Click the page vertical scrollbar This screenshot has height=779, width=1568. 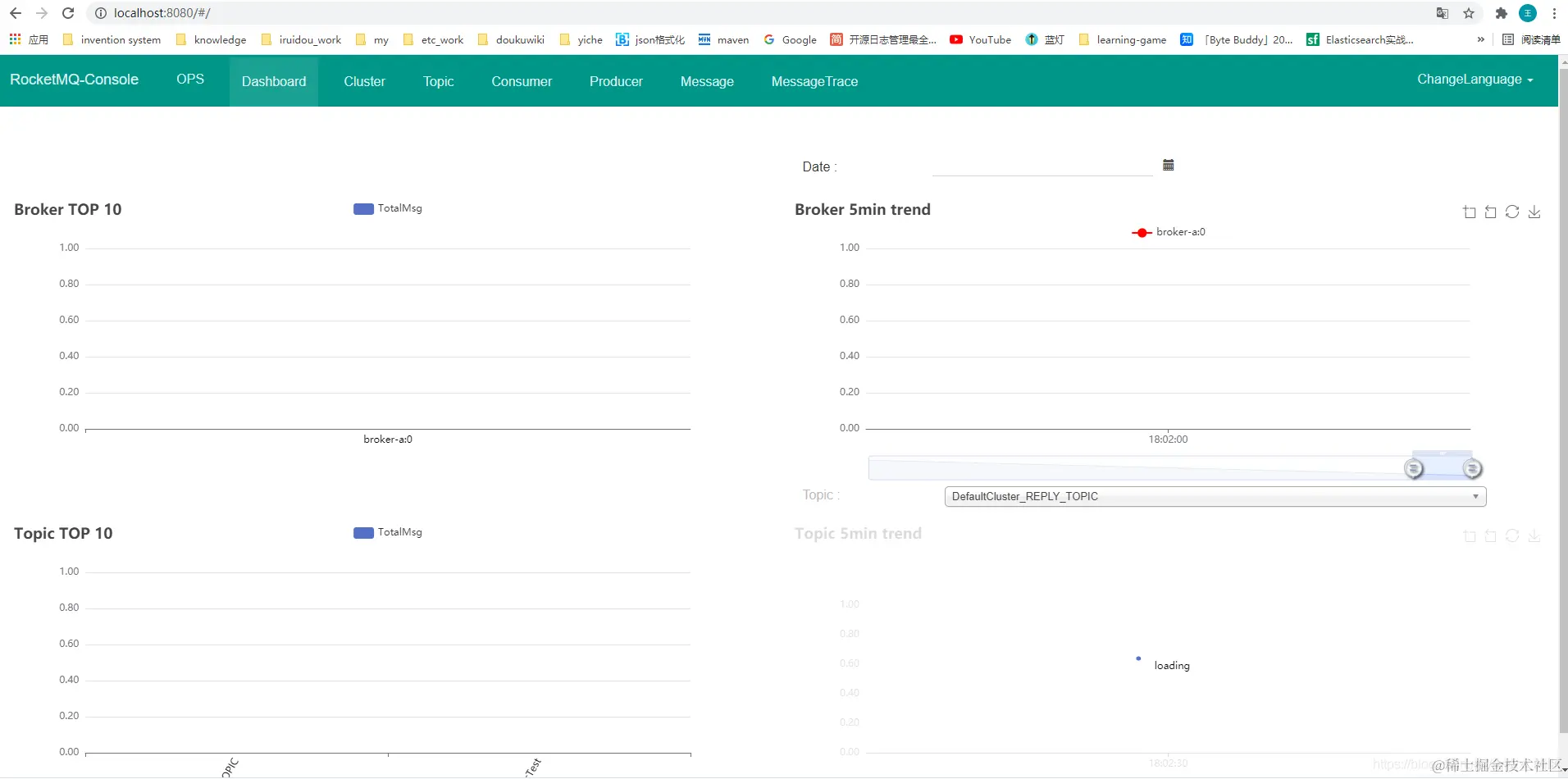1563,402
